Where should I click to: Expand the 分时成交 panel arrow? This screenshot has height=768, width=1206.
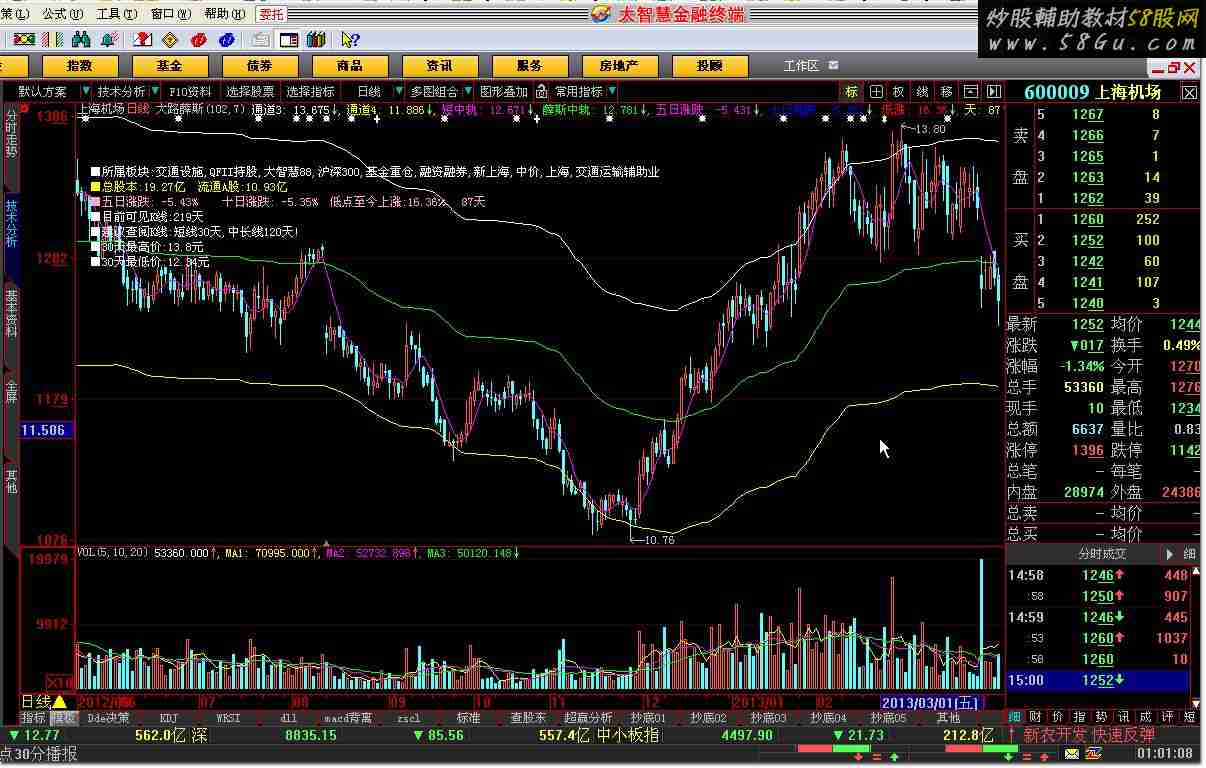[1170, 554]
